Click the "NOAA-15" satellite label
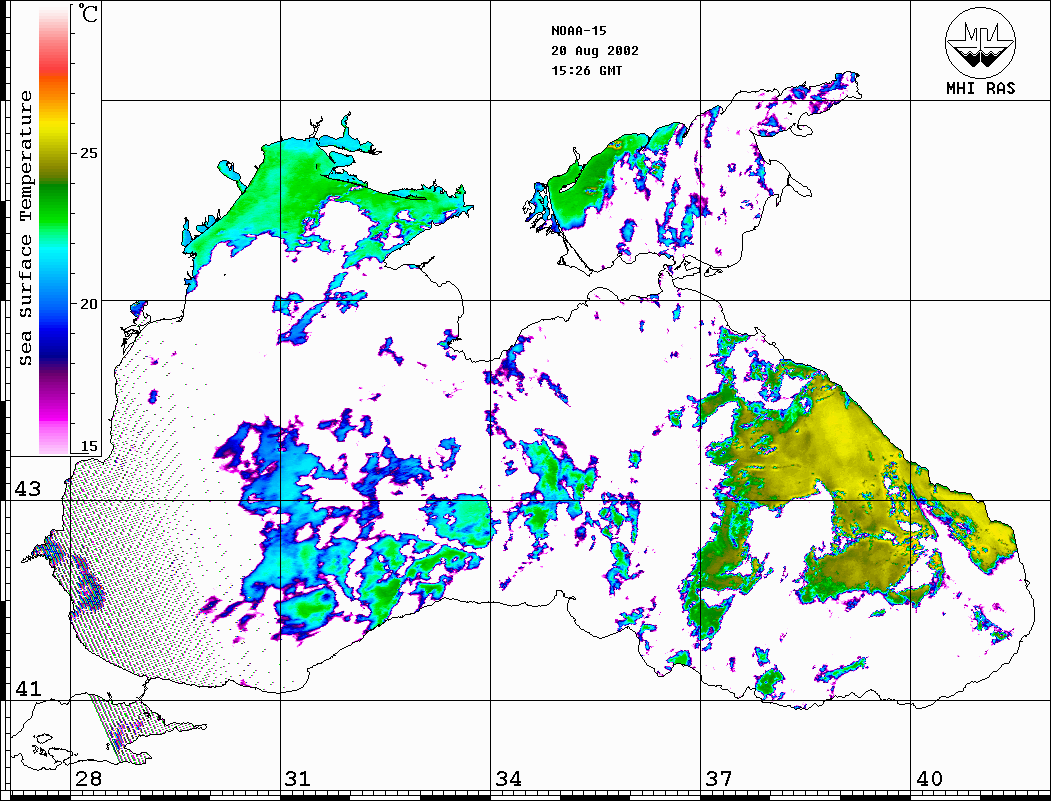Viewport: 1051px width, 801px height. coord(578,31)
